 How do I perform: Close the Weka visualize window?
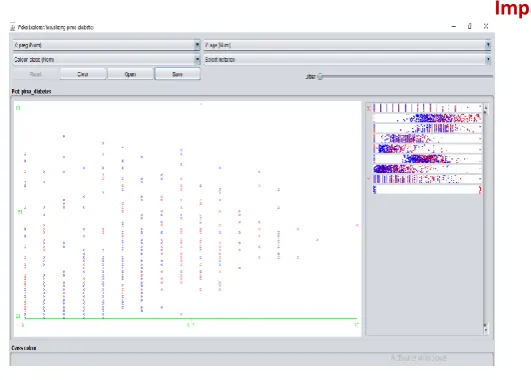point(486,26)
